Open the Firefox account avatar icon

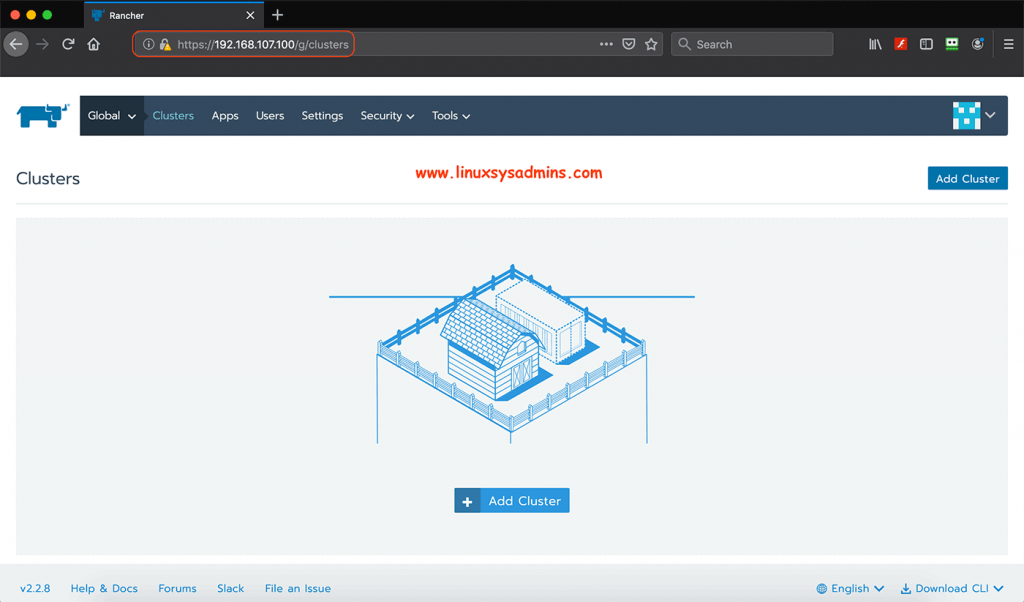point(978,44)
